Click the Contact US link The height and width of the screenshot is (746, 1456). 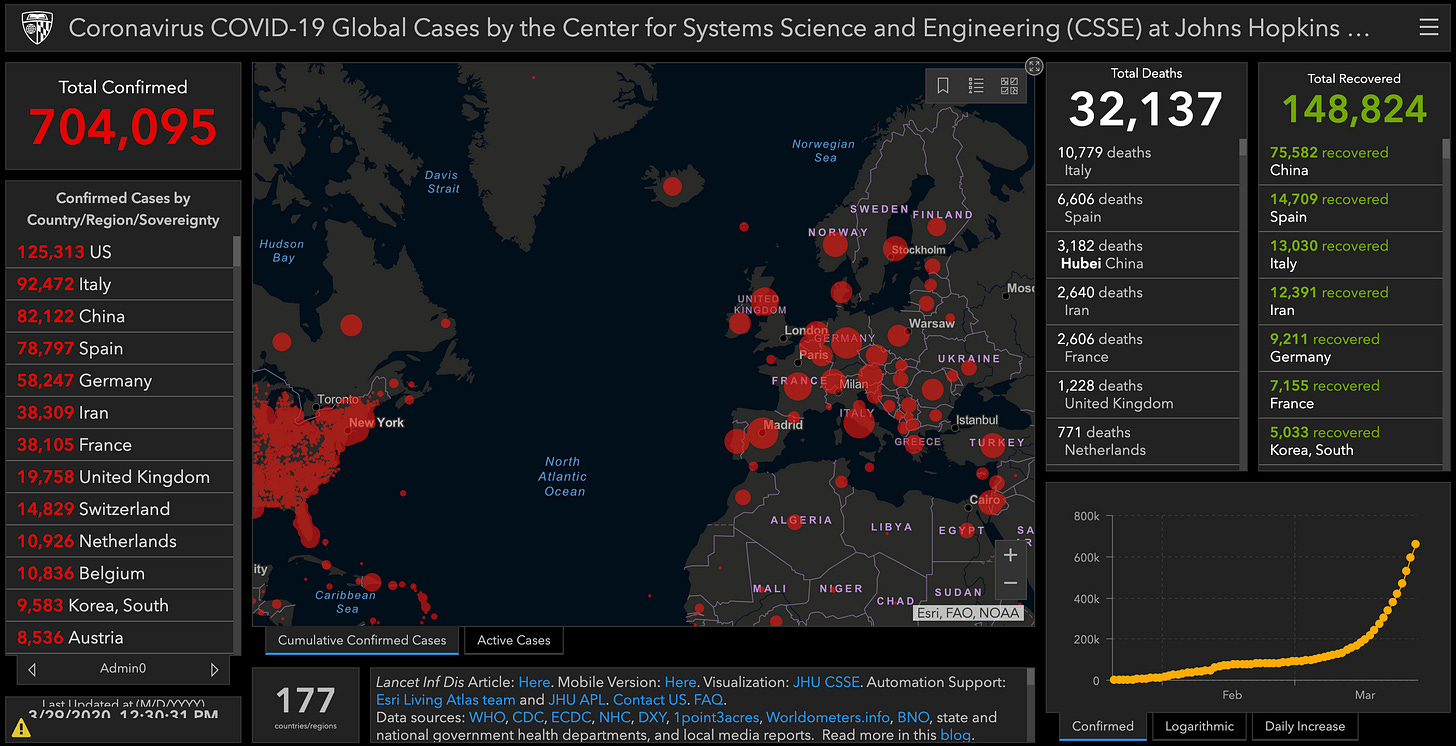[x=650, y=700]
